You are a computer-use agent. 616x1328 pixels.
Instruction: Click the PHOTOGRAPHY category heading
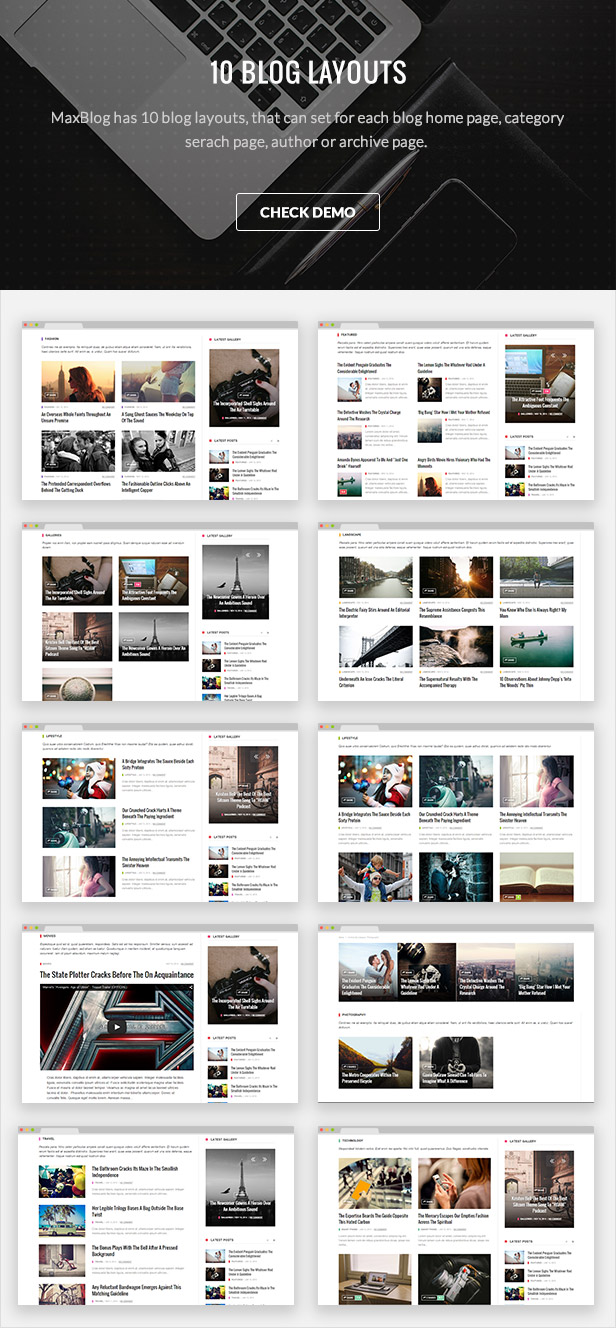pyautogui.click(x=355, y=1014)
